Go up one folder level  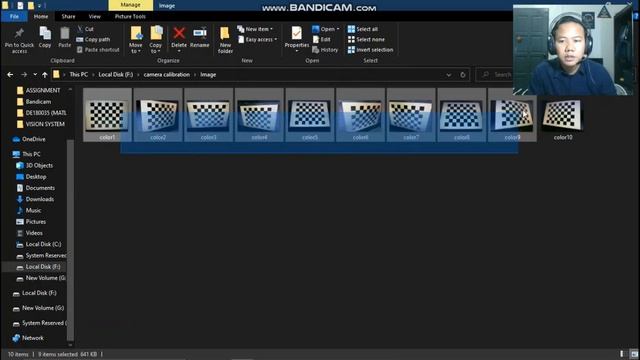click(44, 75)
